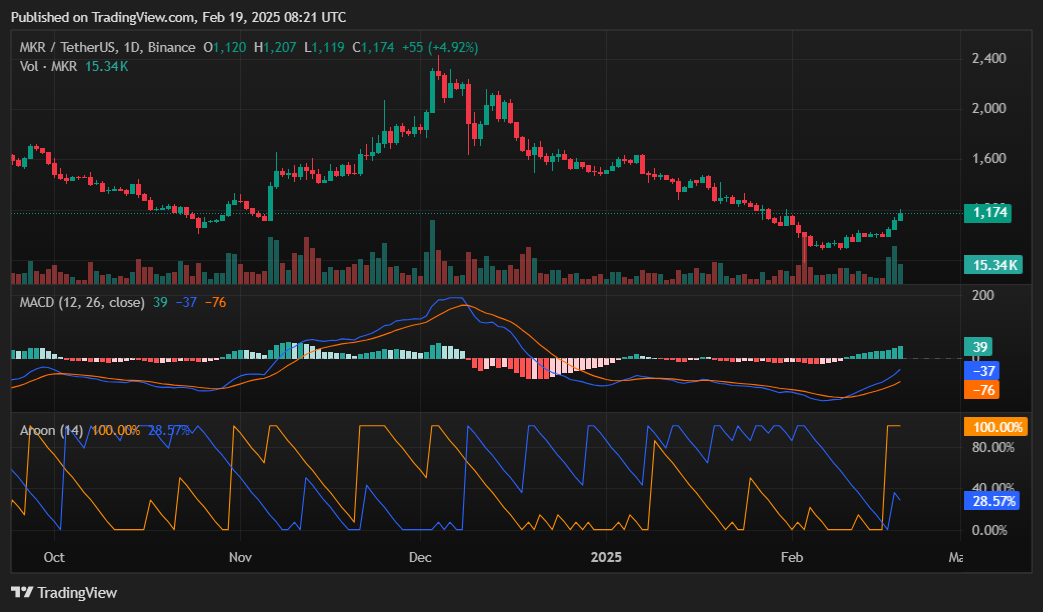Click the TradingView logo at bottom left
This screenshot has width=1043, height=612.
coord(64,592)
